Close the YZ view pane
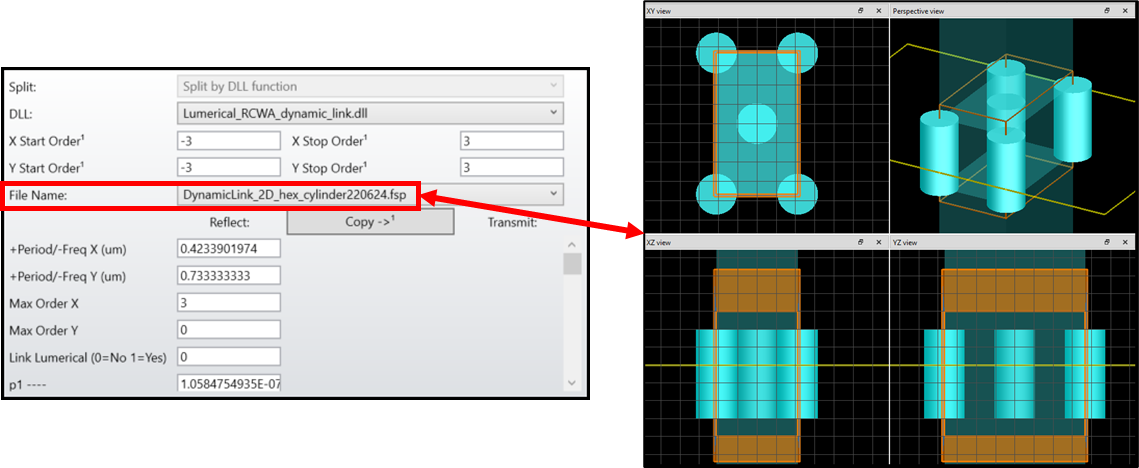Viewport: 1139px width, 468px height. [1124, 242]
